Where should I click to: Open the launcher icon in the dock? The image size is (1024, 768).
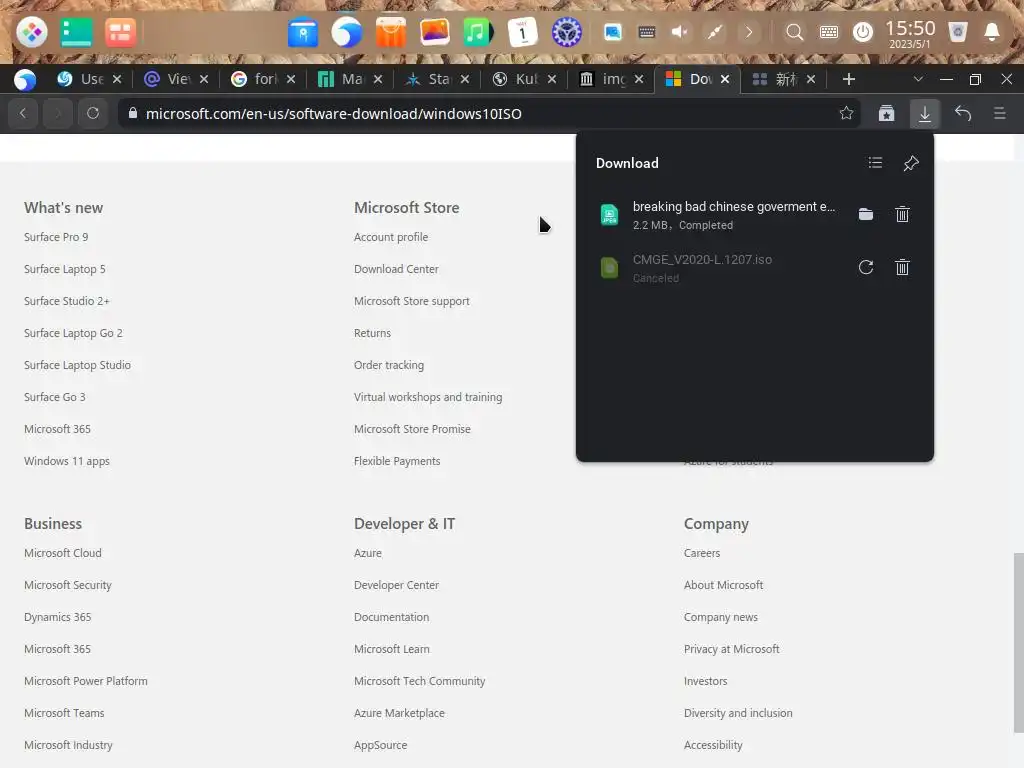pyautogui.click(x=31, y=32)
